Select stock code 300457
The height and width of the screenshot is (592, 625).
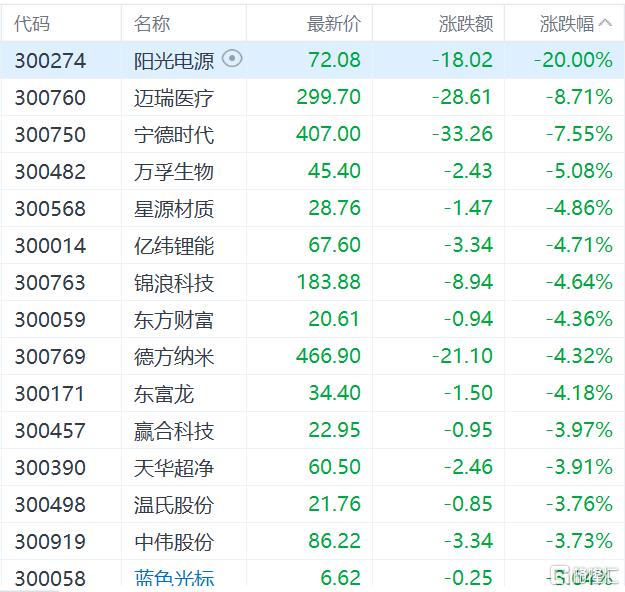[50, 431]
